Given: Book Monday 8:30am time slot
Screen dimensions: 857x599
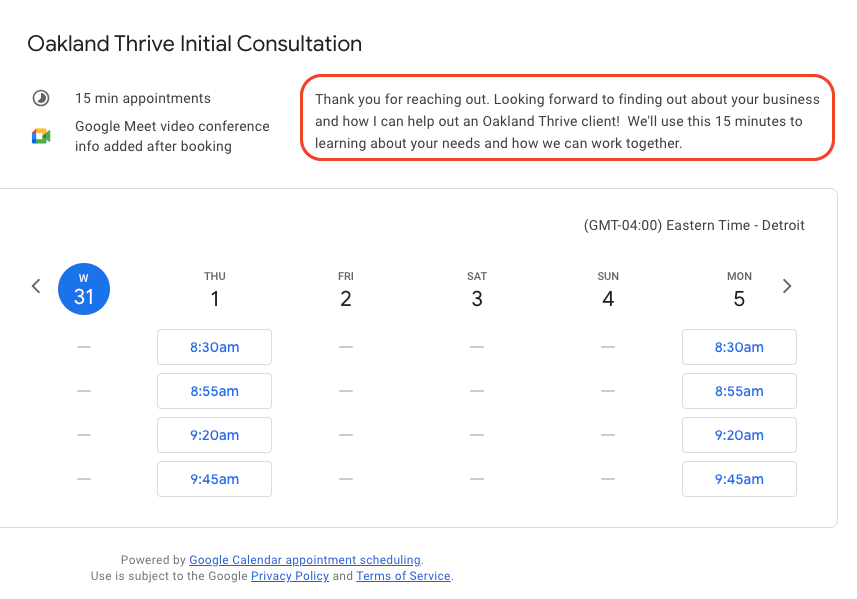Looking at the screenshot, I should [739, 347].
